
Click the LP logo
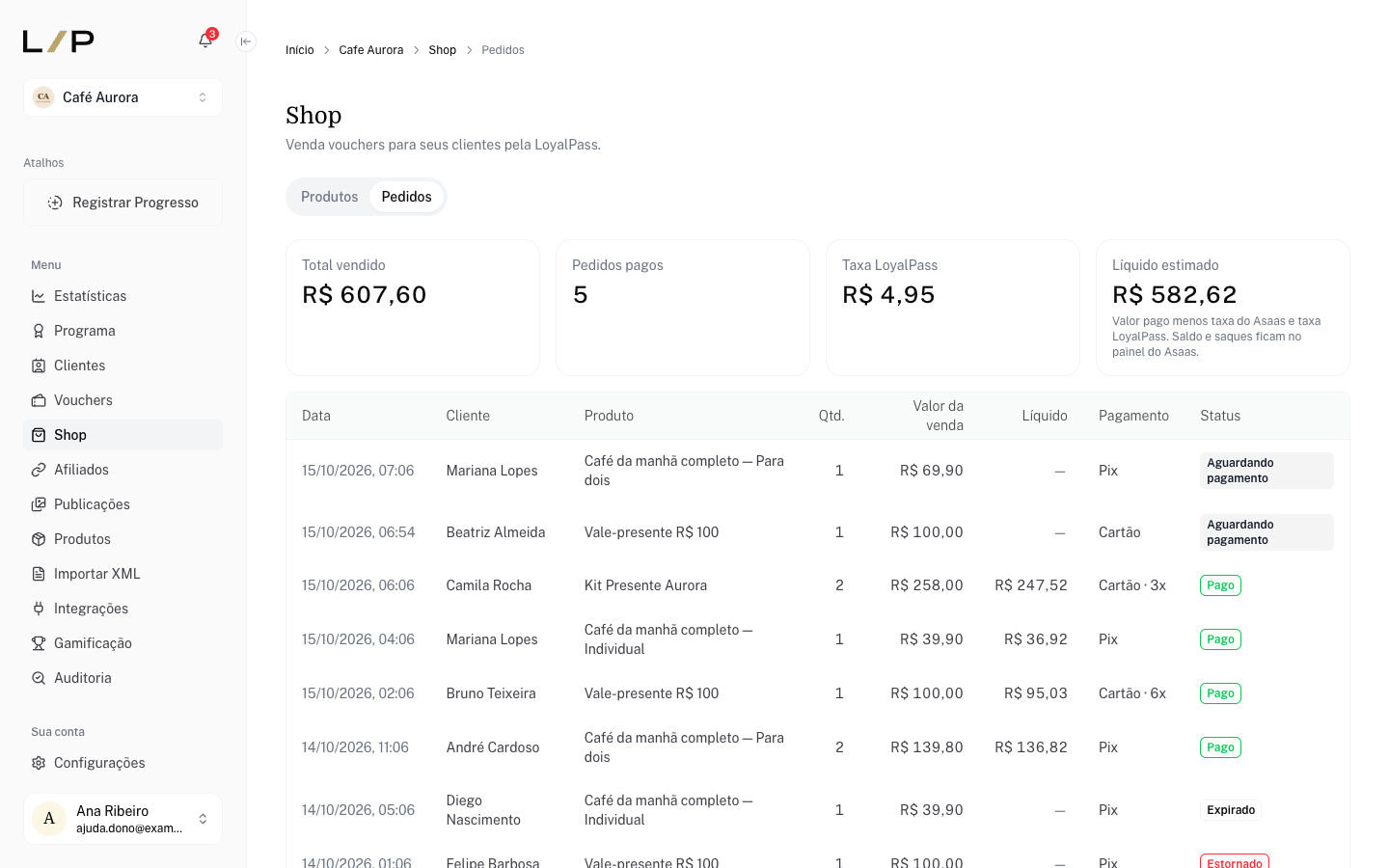(x=59, y=41)
